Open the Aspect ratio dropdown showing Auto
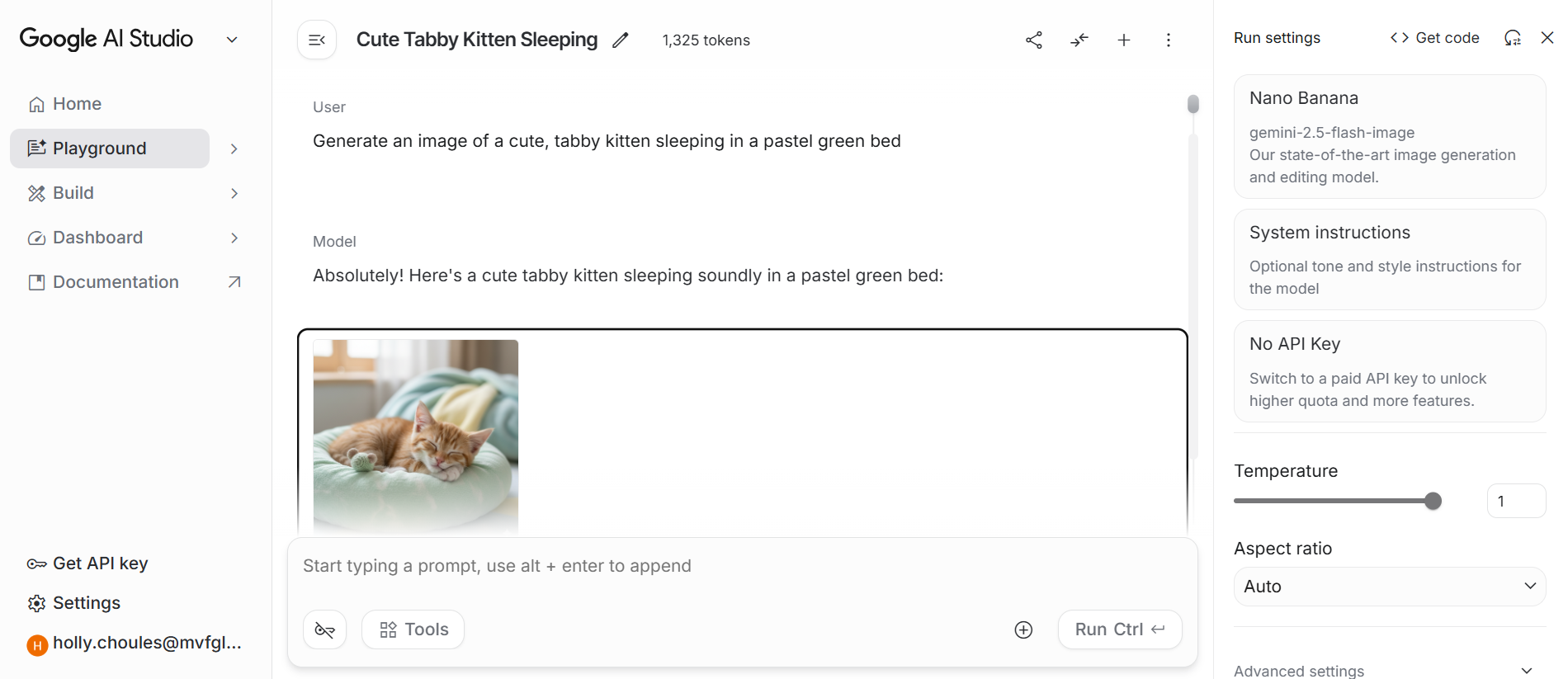 tap(1388, 586)
